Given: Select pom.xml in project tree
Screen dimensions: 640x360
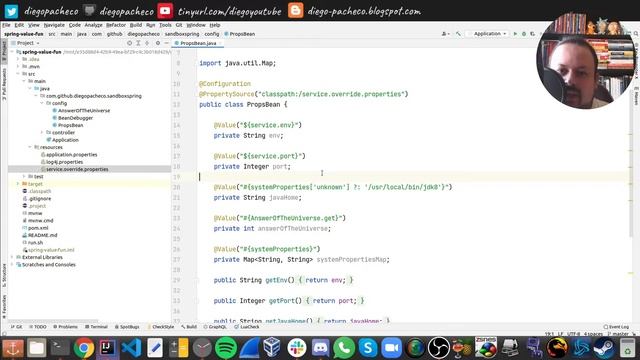Looking at the screenshot, I should (38, 228).
